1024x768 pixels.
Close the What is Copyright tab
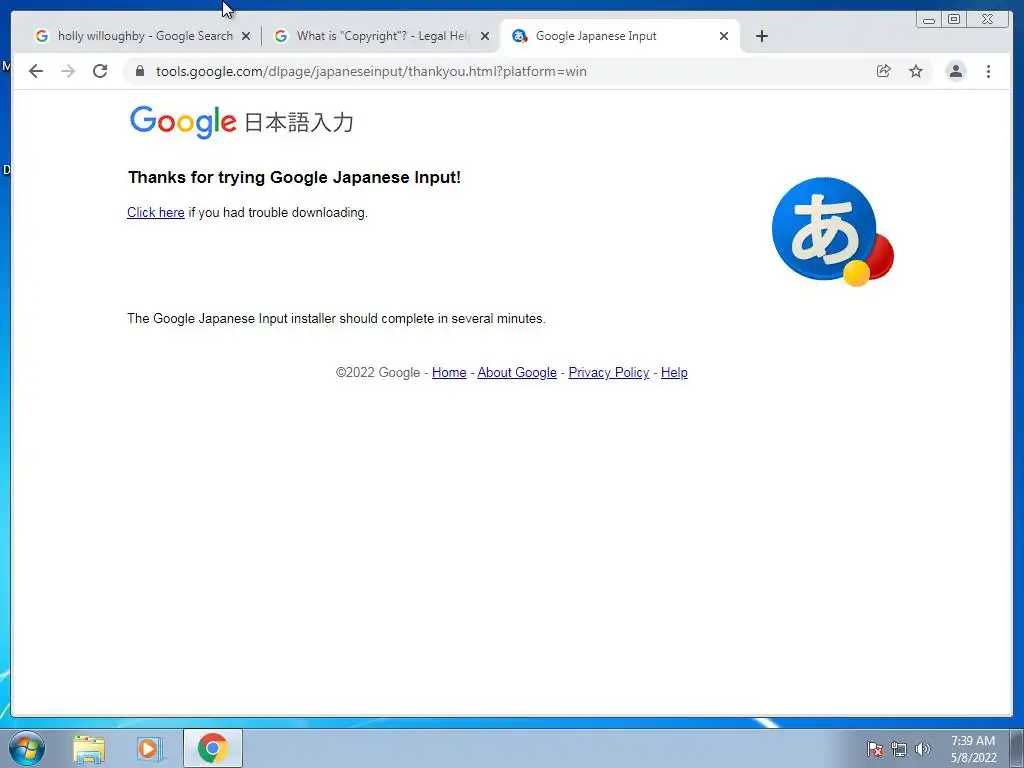(485, 36)
